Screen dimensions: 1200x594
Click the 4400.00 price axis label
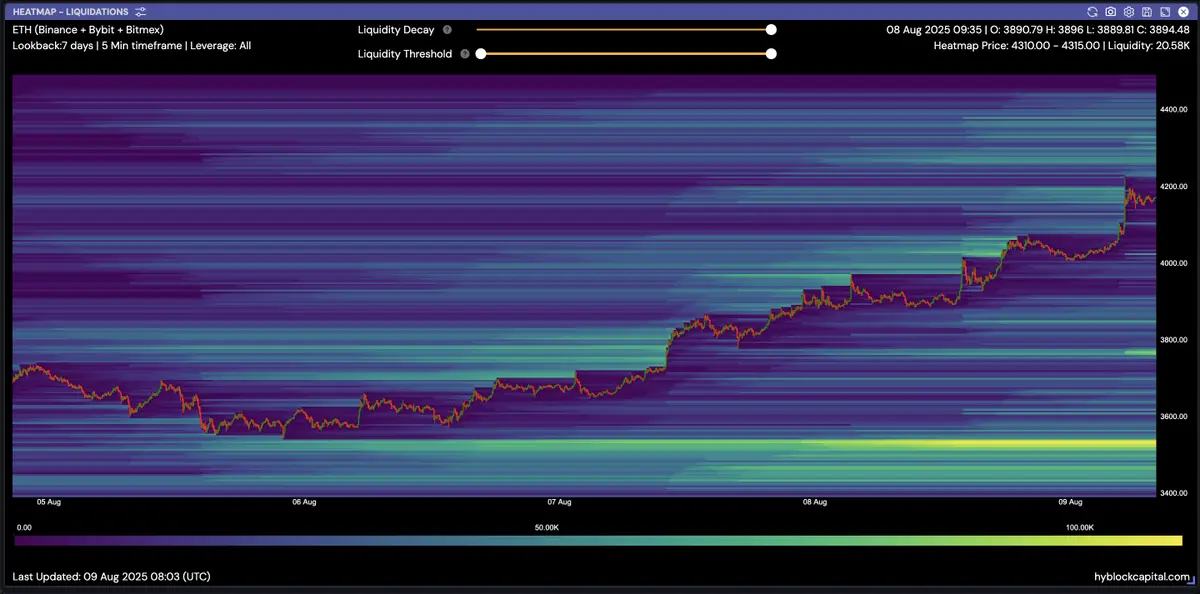1174,109
